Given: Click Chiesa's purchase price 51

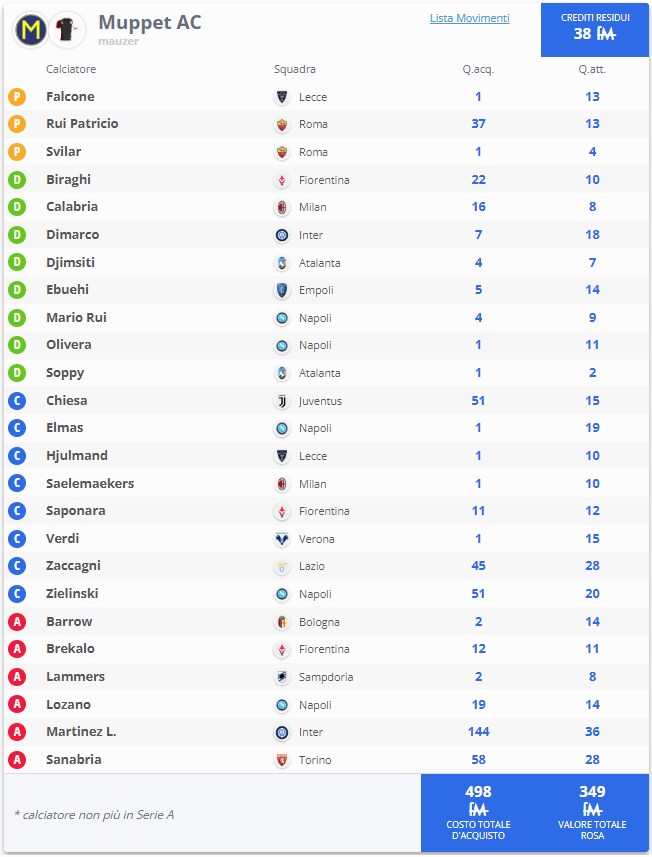Looking at the screenshot, I should click(478, 401).
